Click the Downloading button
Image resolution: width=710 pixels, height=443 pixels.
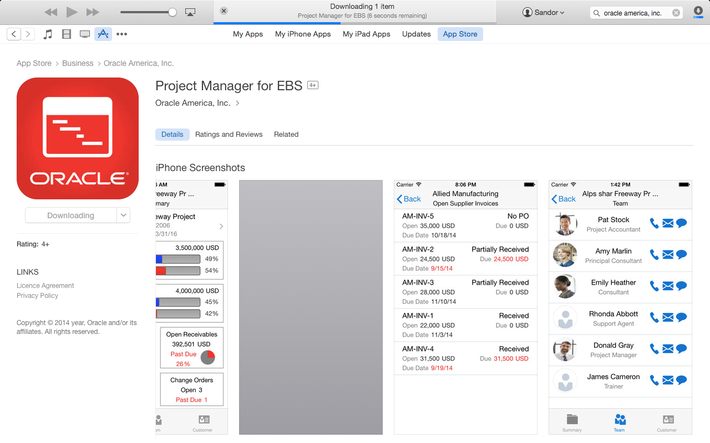coord(71,216)
